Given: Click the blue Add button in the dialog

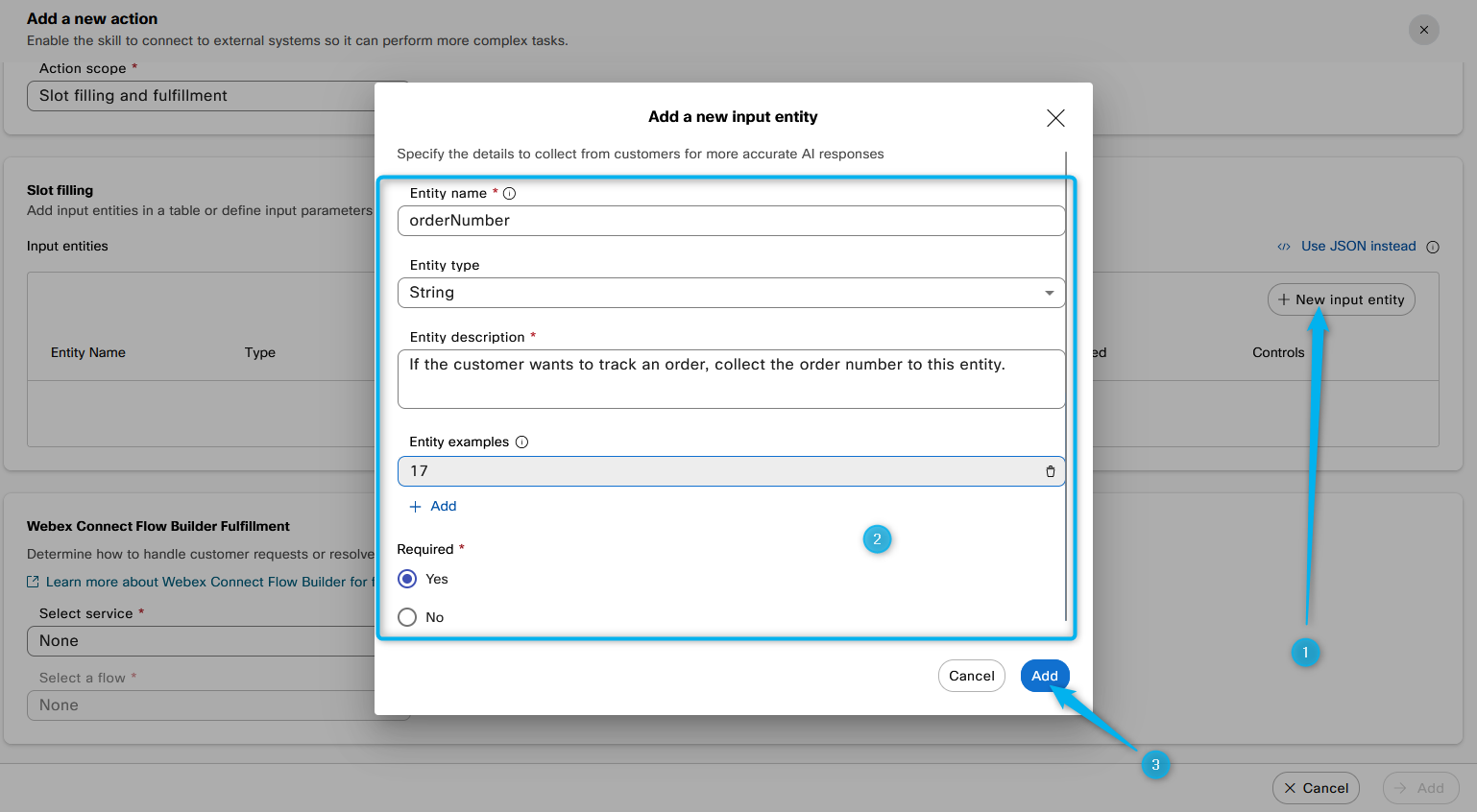Looking at the screenshot, I should pos(1044,676).
